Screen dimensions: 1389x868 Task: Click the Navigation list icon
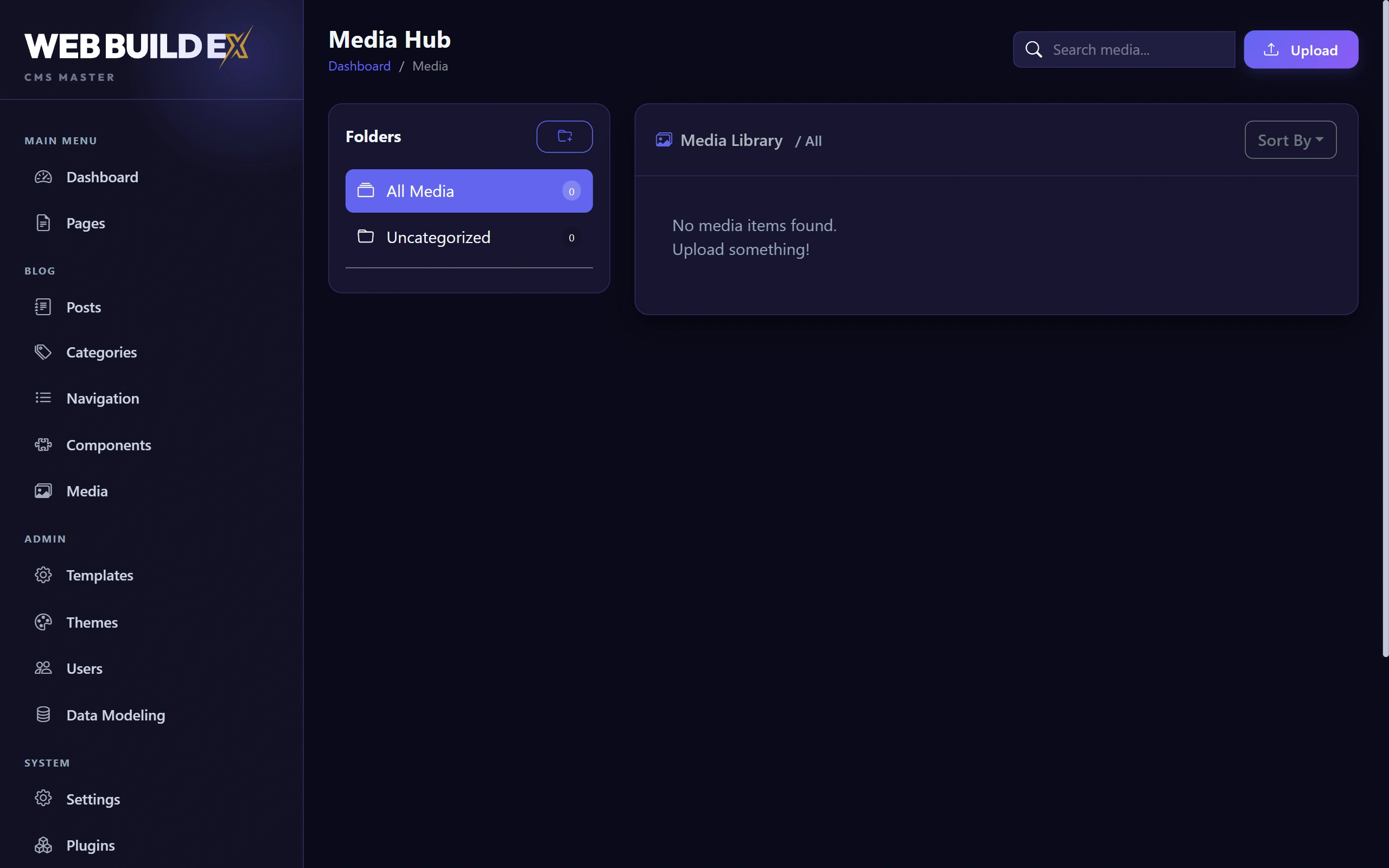[x=43, y=398]
